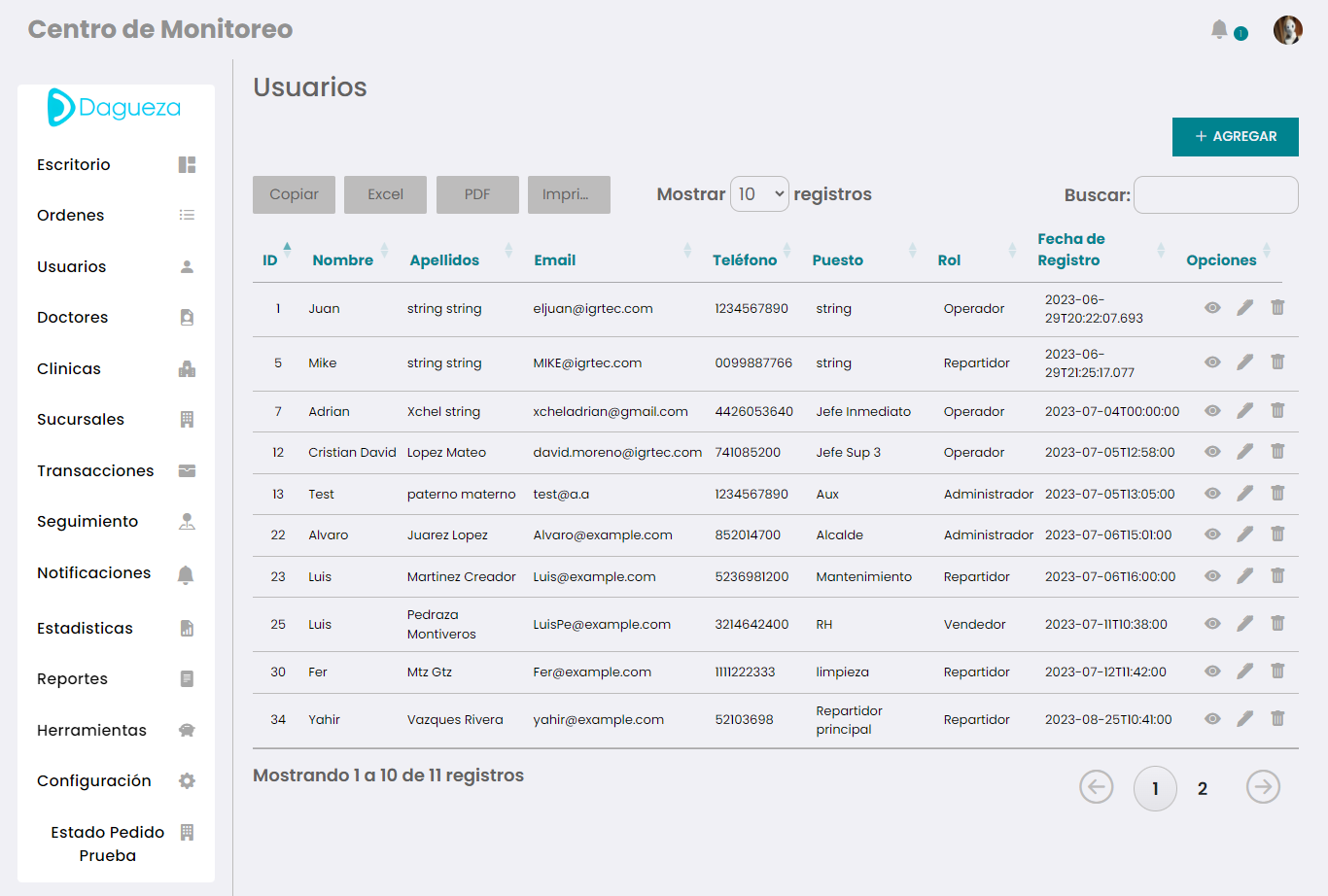Go to page 2 of results
This screenshot has width=1328, height=896.
(1203, 788)
